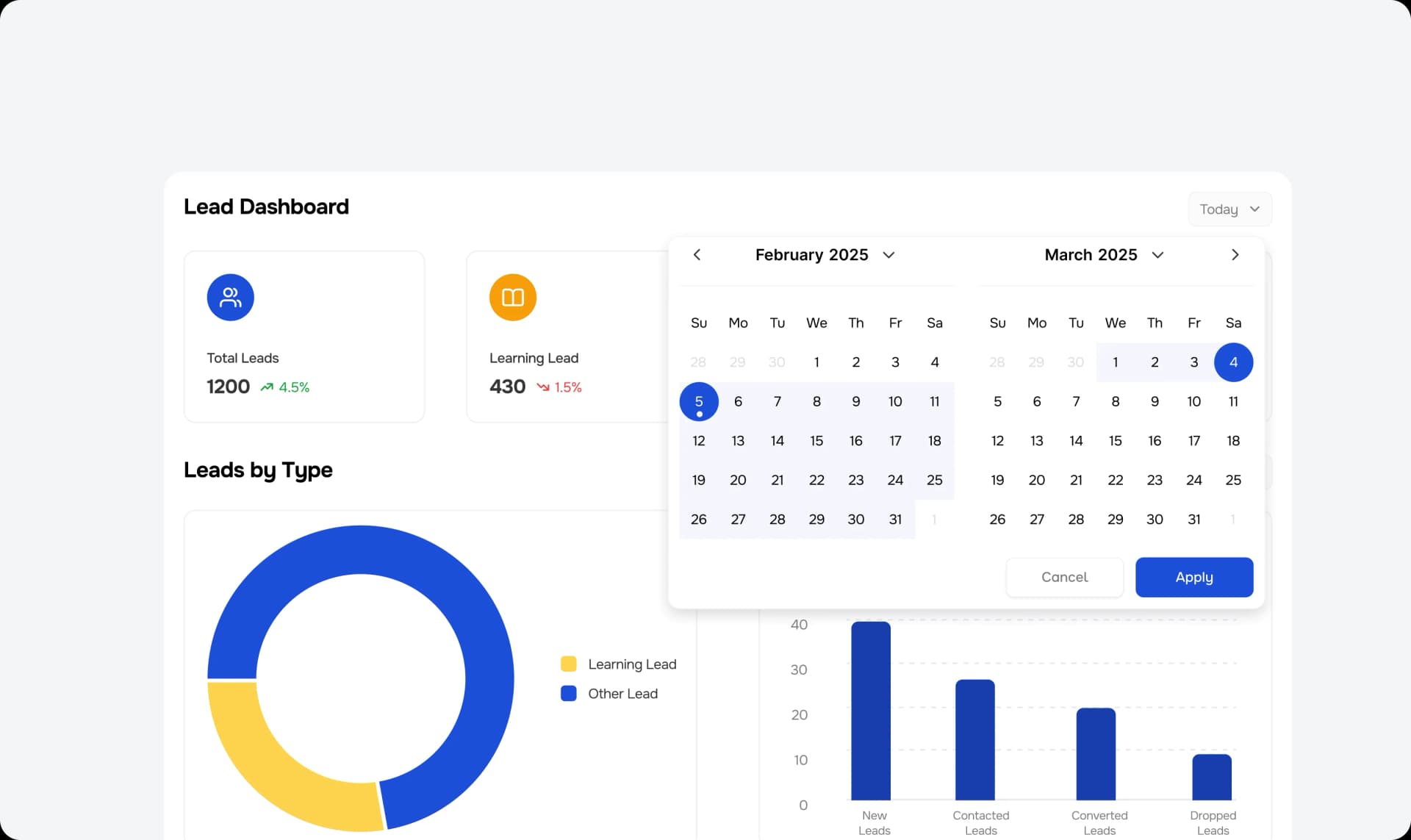Click the Cancel button

pyautogui.click(x=1064, y=577)
